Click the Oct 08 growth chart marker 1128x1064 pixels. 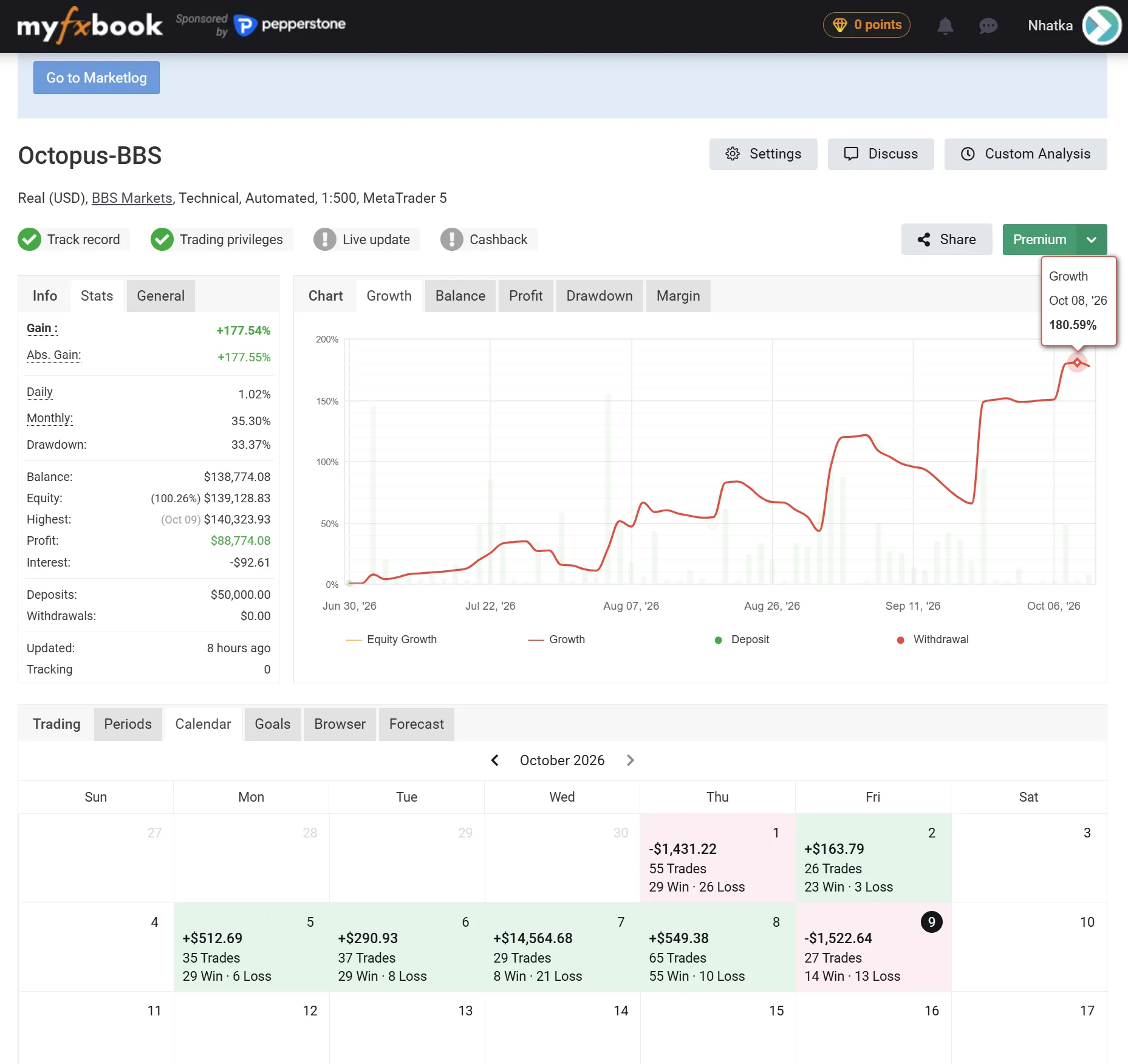pos(1077,363)
